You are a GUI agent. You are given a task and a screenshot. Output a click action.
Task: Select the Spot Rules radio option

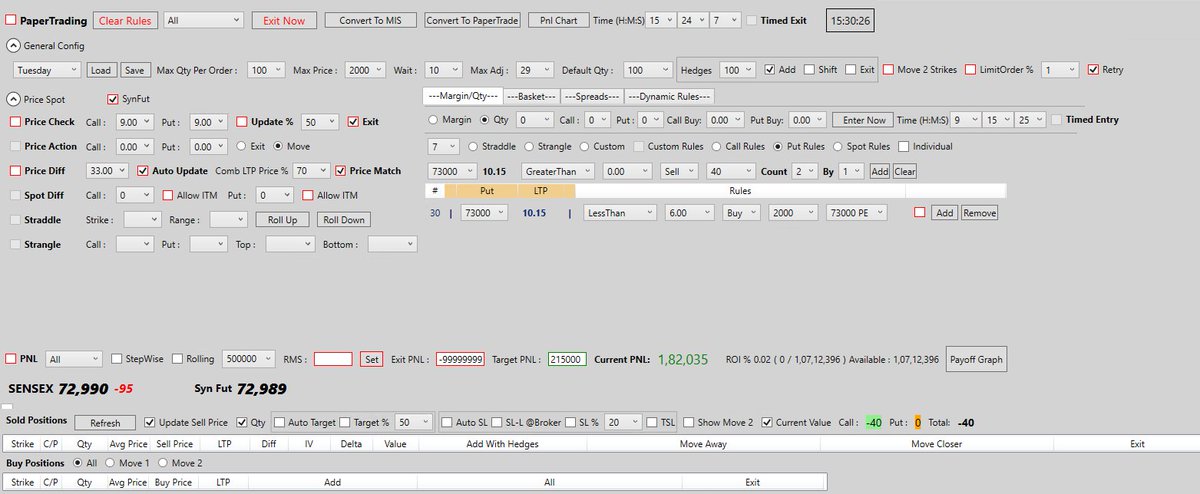coord(838,146)
